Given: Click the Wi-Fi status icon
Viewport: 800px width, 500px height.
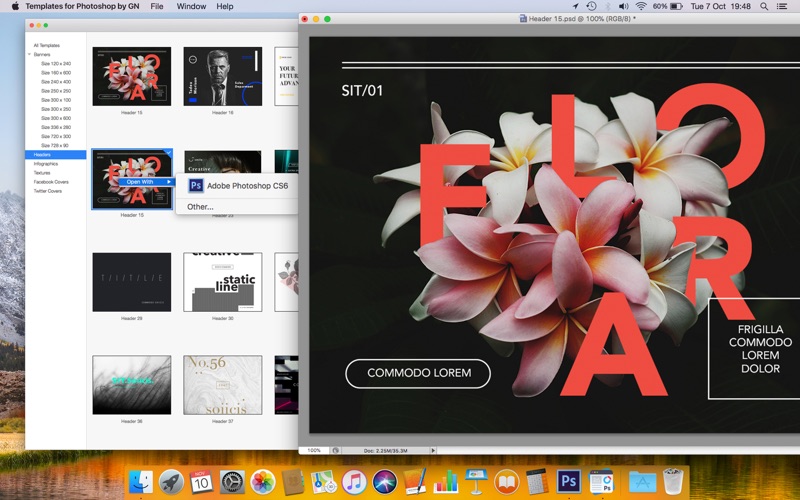Looking at the screenshot, I should pyautogui.click(x=641, y=6).
